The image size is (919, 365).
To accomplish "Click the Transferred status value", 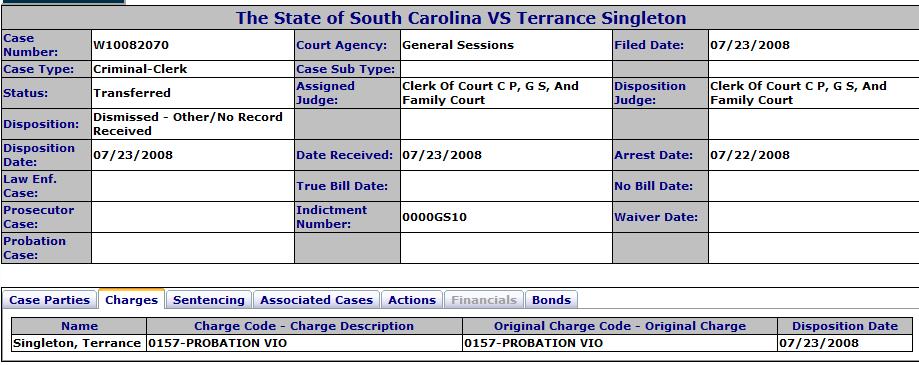I will (x=132, y=93).
